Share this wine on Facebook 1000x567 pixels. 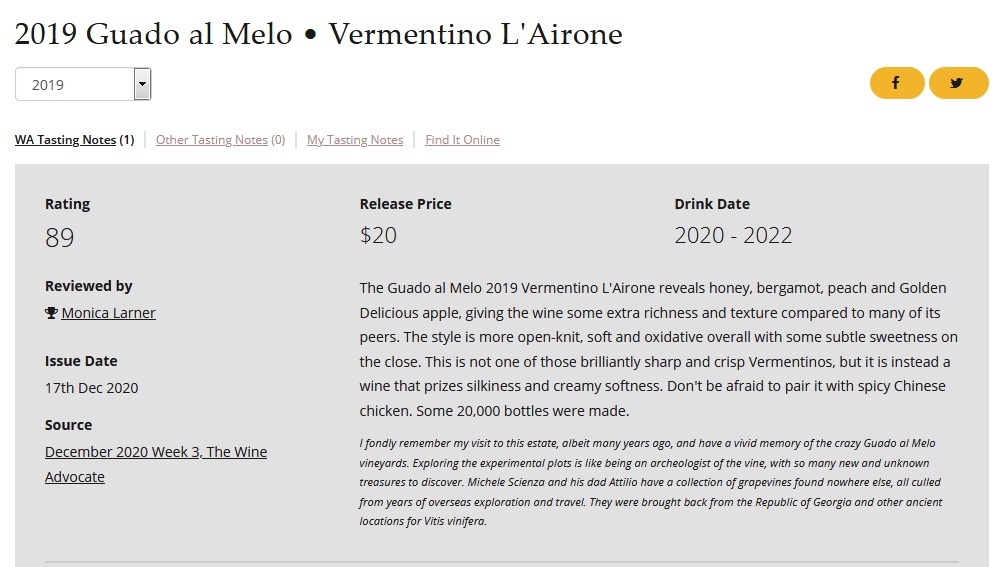(x=897, y=83)
